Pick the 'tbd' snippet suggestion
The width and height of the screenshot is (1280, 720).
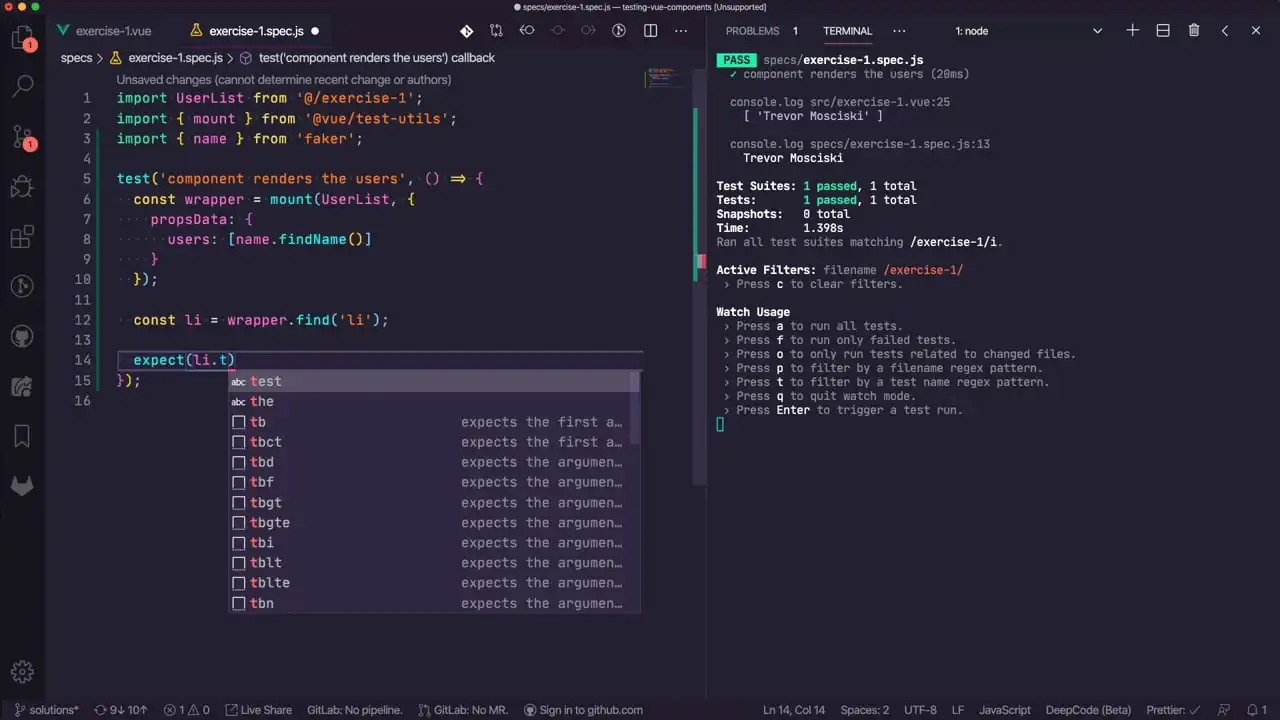[434, 462]
